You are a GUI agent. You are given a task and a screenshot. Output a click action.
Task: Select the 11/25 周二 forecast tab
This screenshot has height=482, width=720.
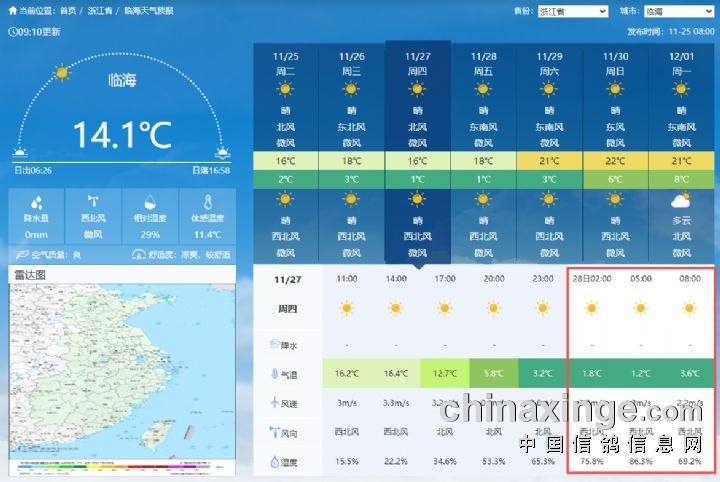pos(286,64)
